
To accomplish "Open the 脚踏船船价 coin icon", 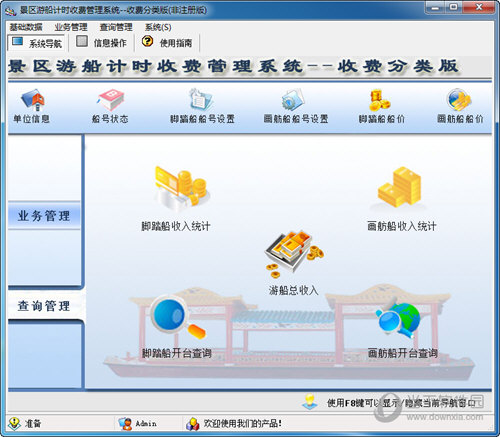I will point(380,100).
